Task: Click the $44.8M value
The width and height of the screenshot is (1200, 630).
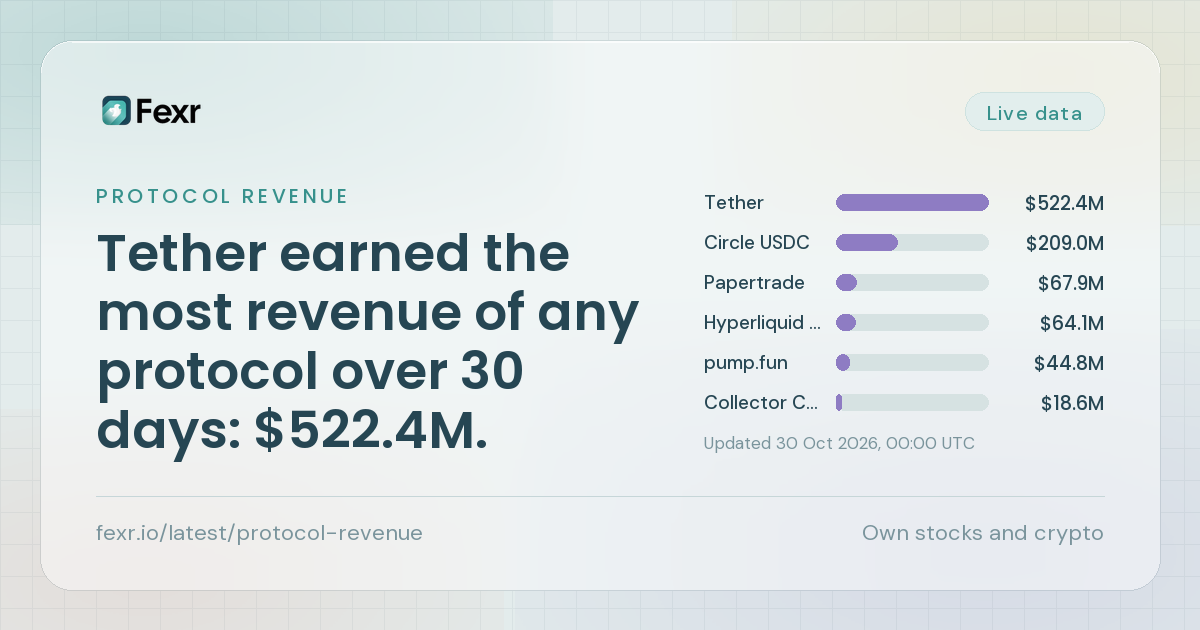Action: [x=1069, y=363]
